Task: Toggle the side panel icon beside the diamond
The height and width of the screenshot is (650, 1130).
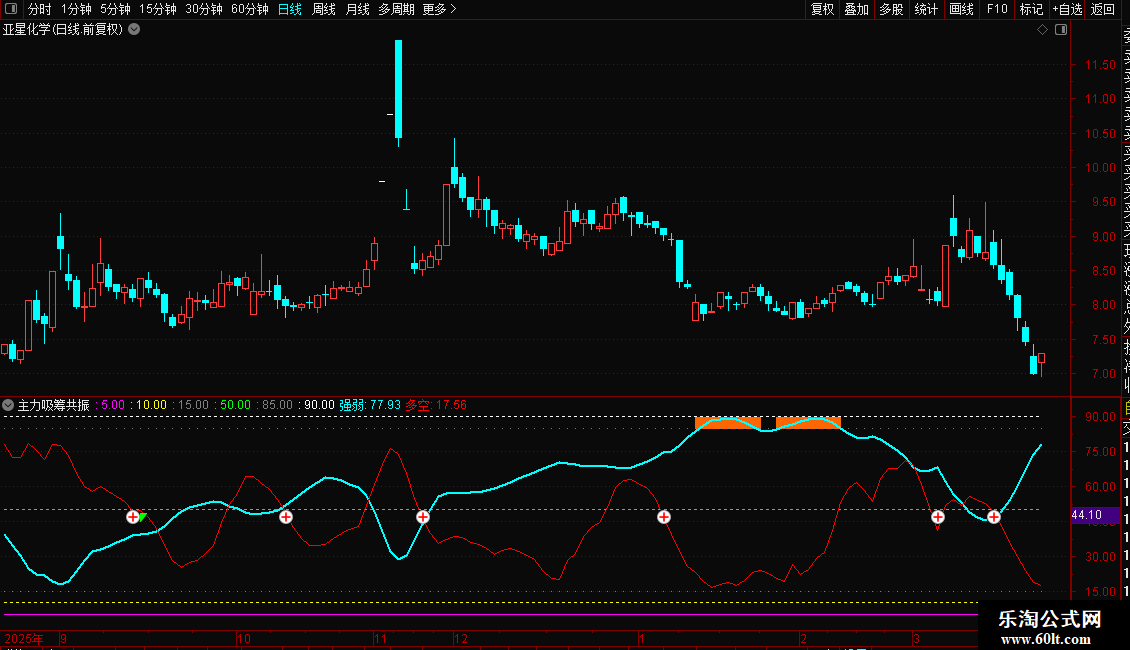Action: pos(1061,30)
